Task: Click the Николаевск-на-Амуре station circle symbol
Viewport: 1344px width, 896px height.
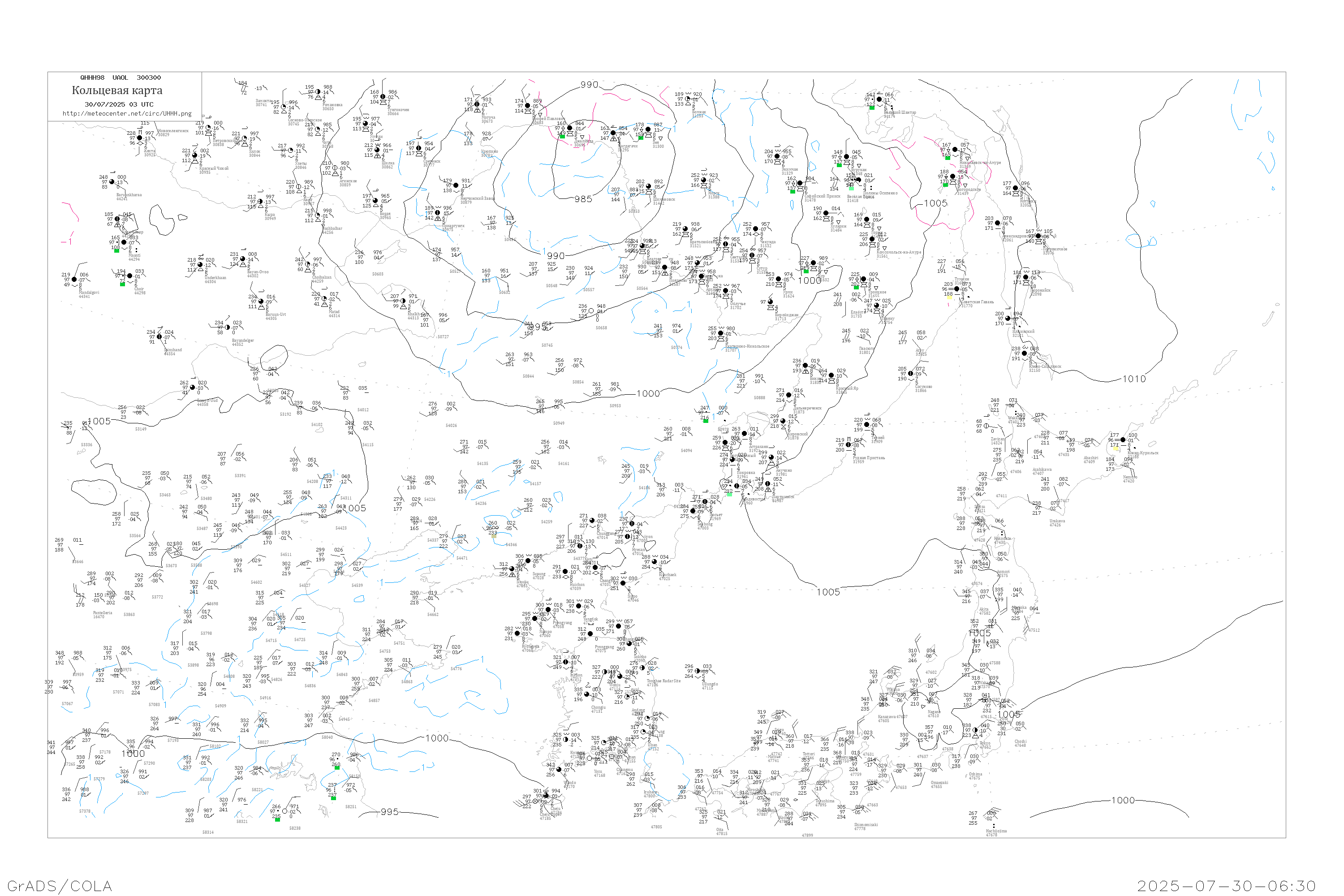Action: (x=955, y=150)
